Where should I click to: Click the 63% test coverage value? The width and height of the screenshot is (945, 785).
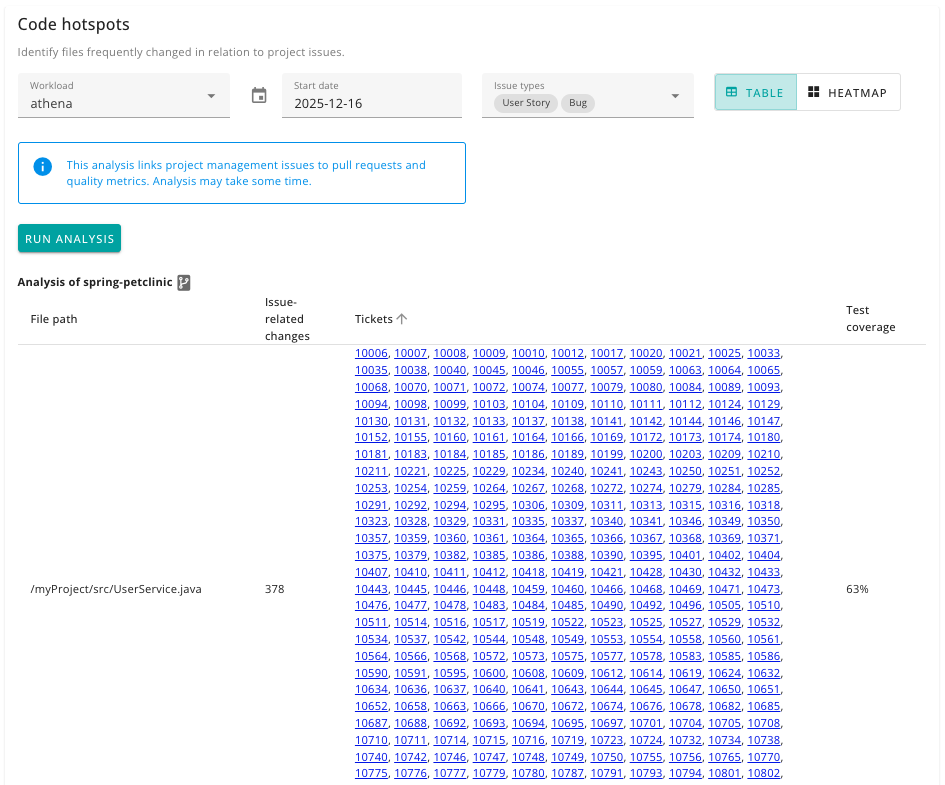[x=857, y=589]
